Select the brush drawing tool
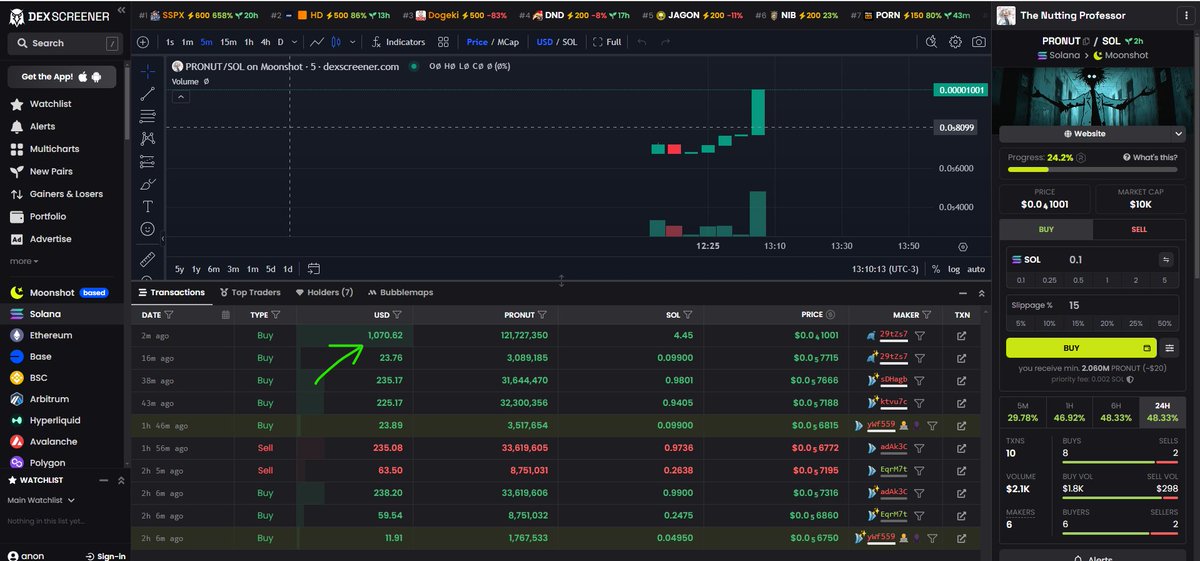 148,184
